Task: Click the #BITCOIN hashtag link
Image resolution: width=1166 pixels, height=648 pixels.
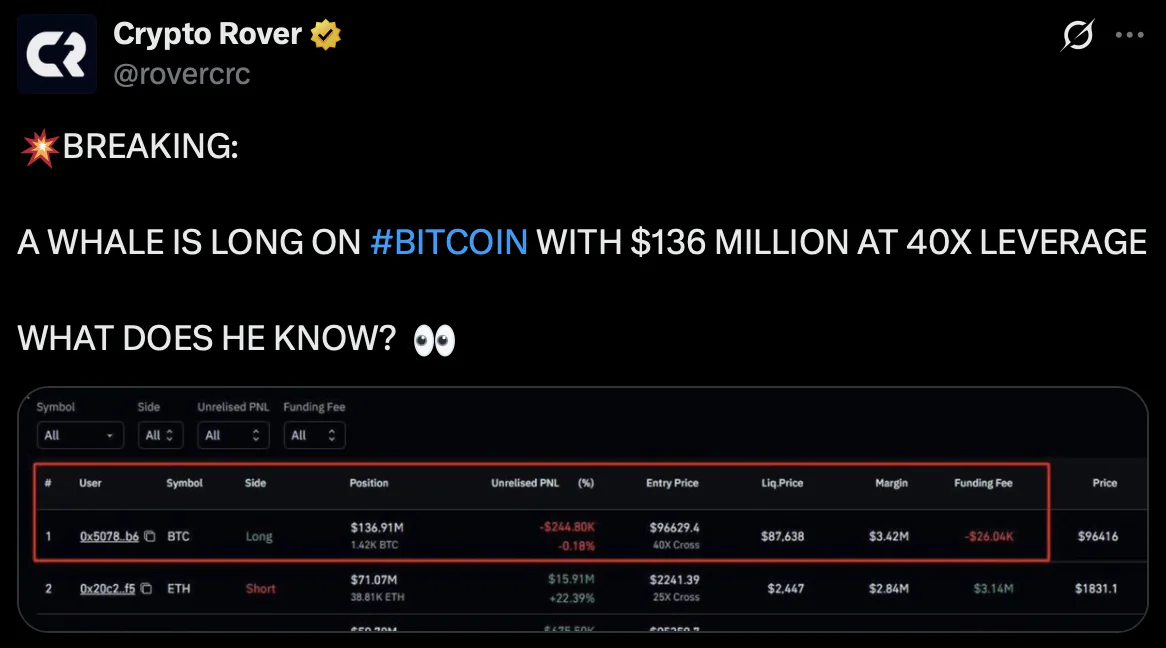Action: (x=449, y=243)
